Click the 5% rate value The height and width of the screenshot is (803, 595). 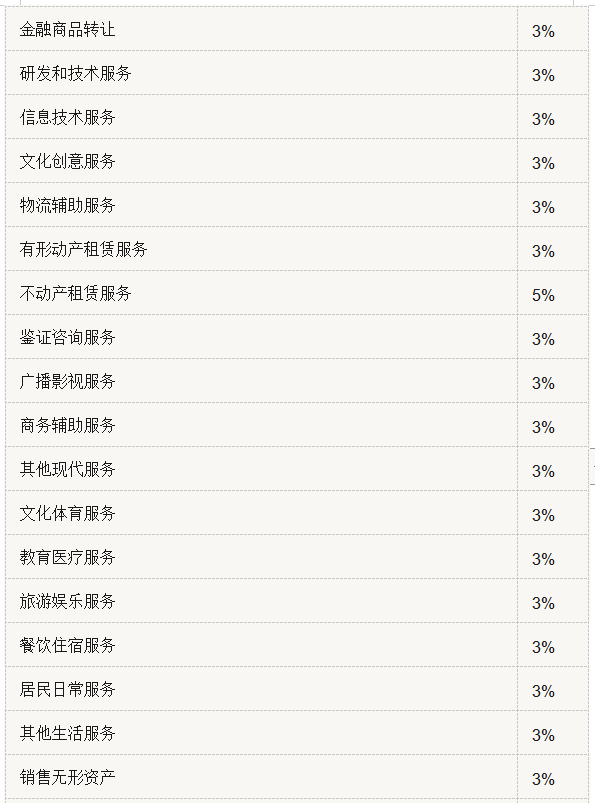pyautogui.click(x=543, y=295)
